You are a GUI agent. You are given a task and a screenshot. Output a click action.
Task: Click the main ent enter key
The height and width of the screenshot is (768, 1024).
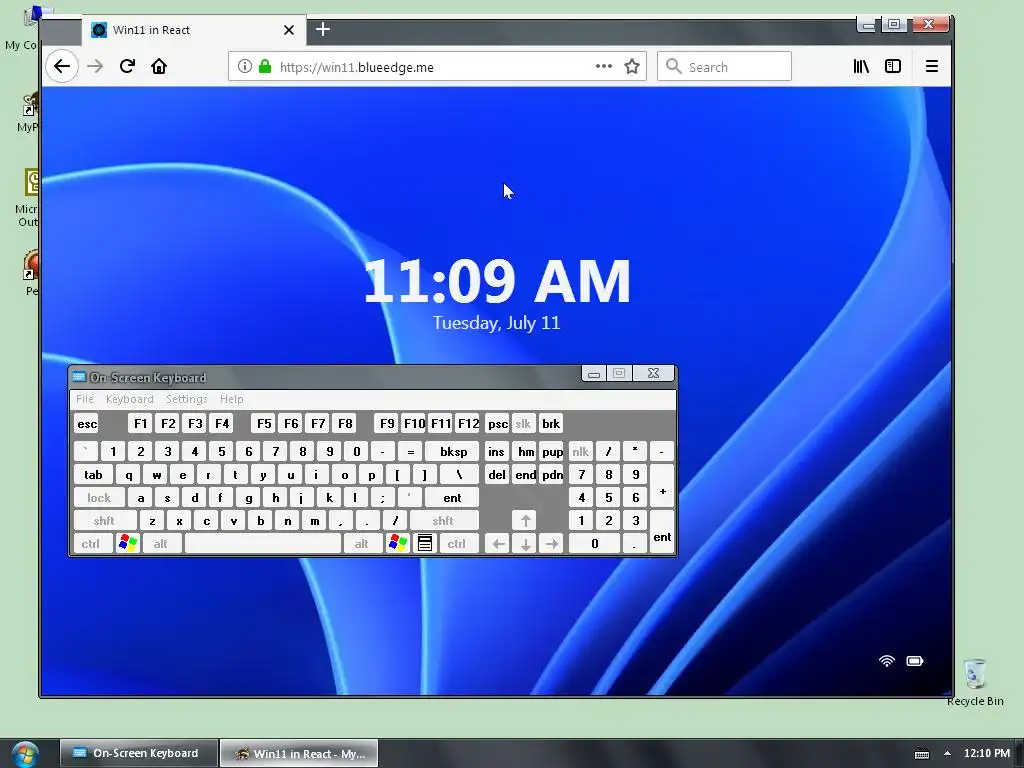453,498
